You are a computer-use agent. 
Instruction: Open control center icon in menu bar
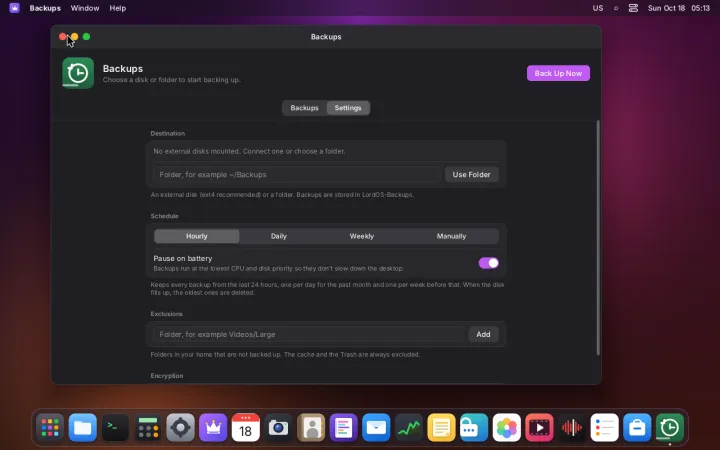tap(633, 8)
